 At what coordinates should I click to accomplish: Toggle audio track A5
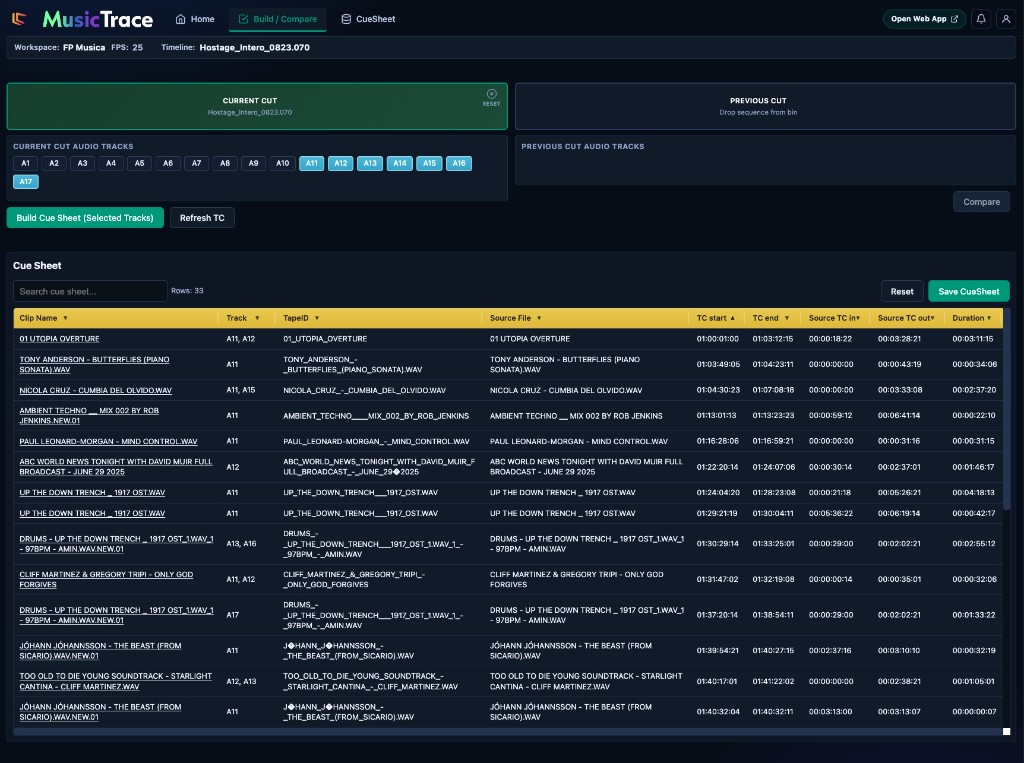point(140,163)
